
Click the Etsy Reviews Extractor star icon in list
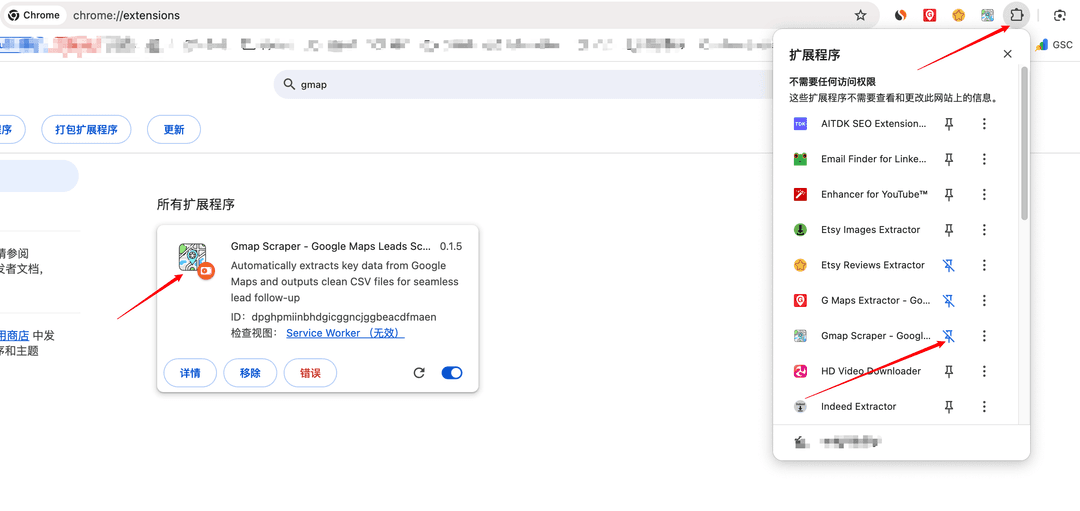(800, 265)
